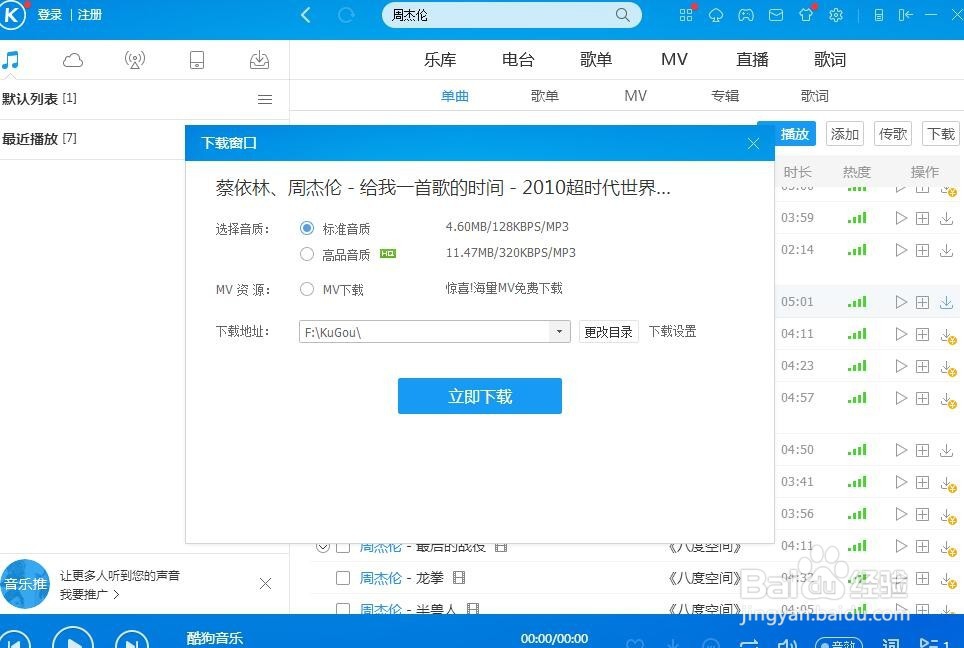The image size is (964, 648).
Task: Open the mobile device sidebar icon
Action: pos(197,60)
